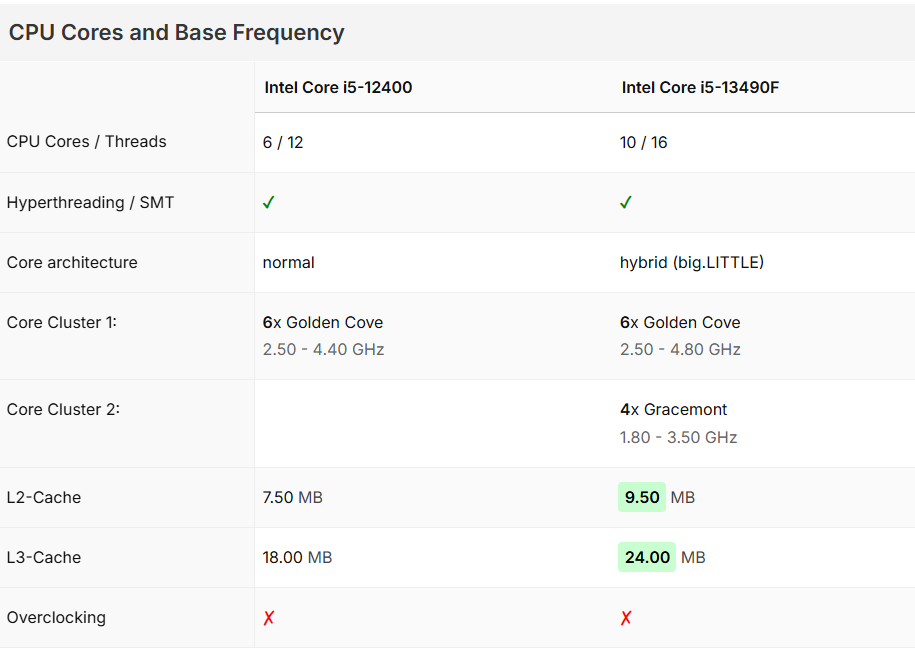Click the red Overclocking X for i5-13490F
The height and width of the screenshot is (667, 915).
tap(626, 618)
